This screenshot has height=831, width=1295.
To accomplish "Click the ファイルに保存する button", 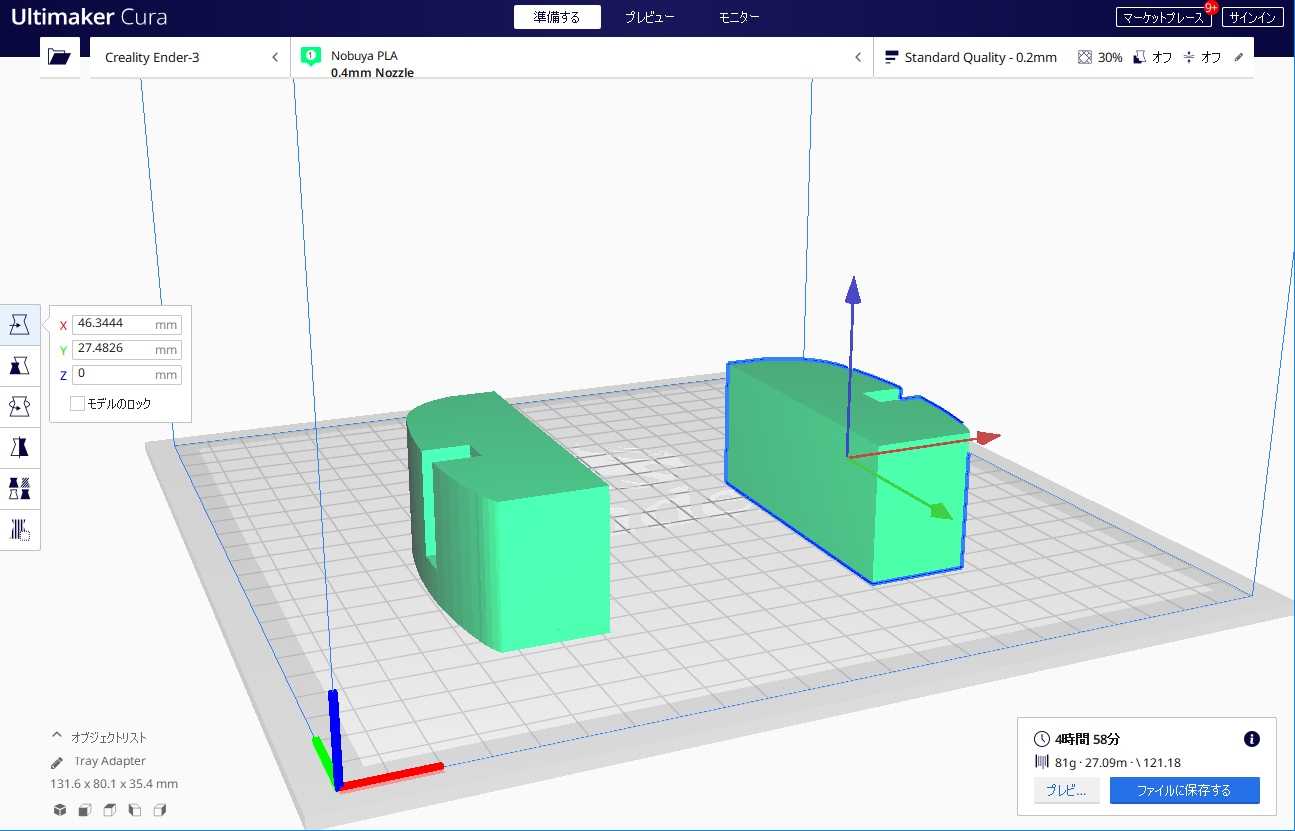I will pos(1184,790).
